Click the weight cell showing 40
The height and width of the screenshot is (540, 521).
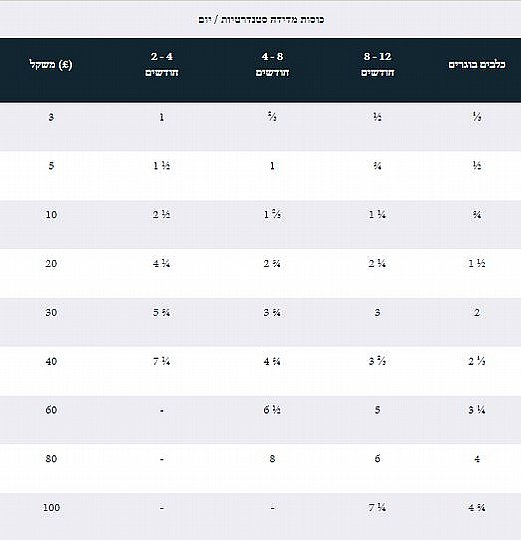(x=51, y=361)
